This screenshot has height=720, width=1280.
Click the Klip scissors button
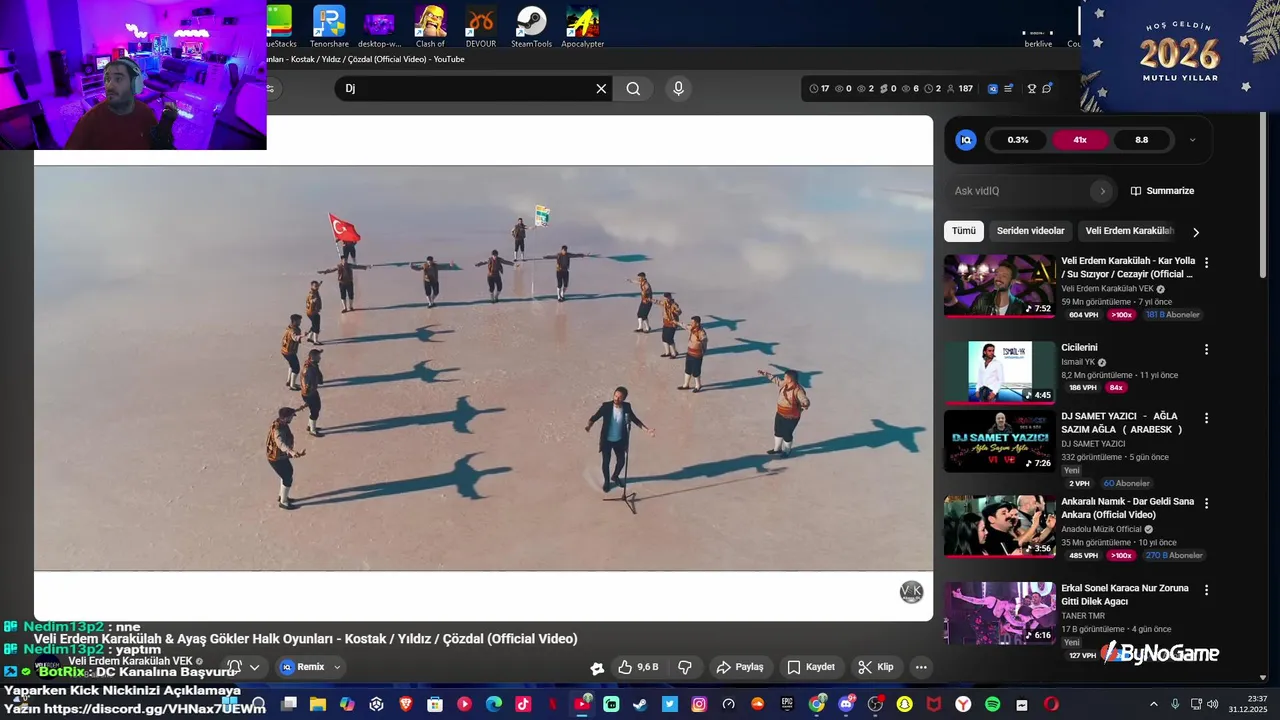coord(876,667)
